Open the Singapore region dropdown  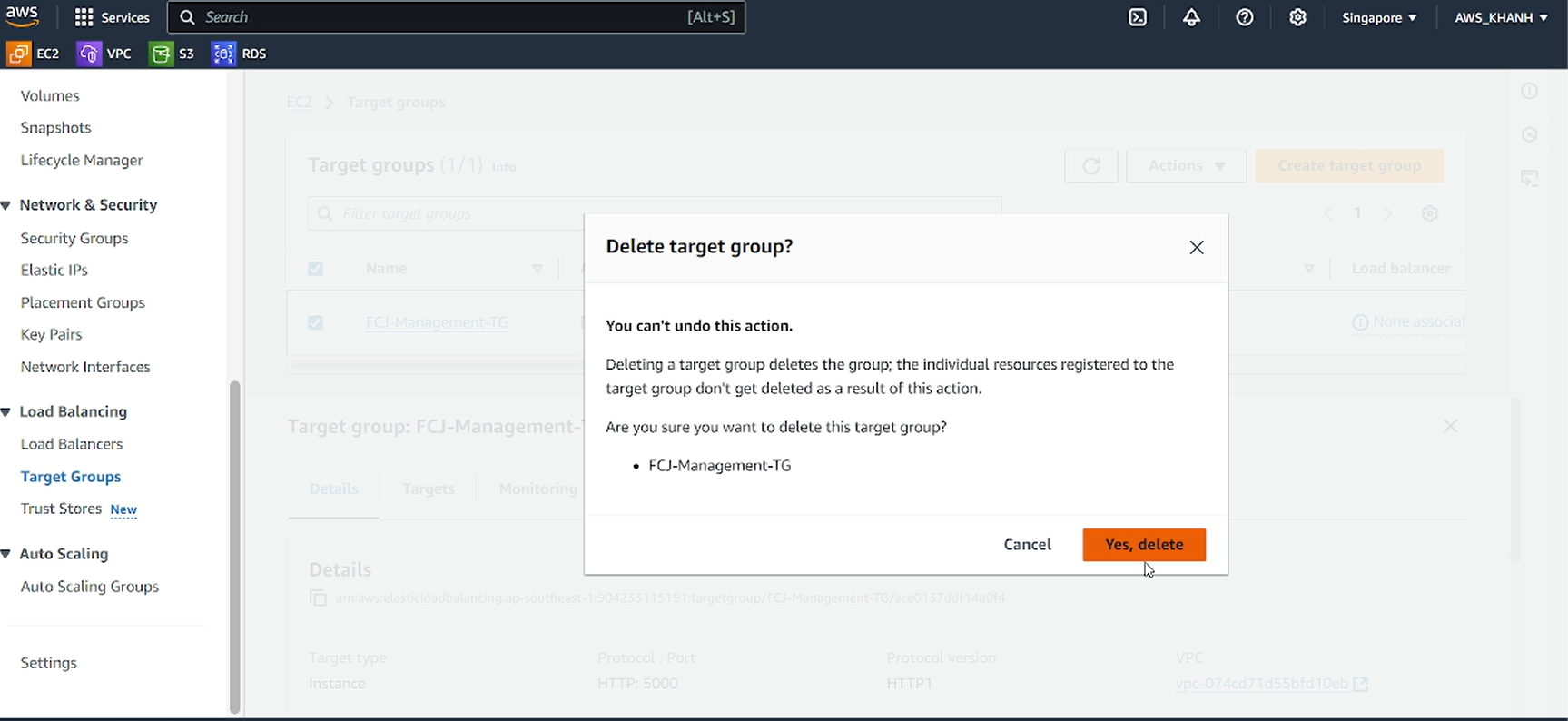click(1379, 17)
